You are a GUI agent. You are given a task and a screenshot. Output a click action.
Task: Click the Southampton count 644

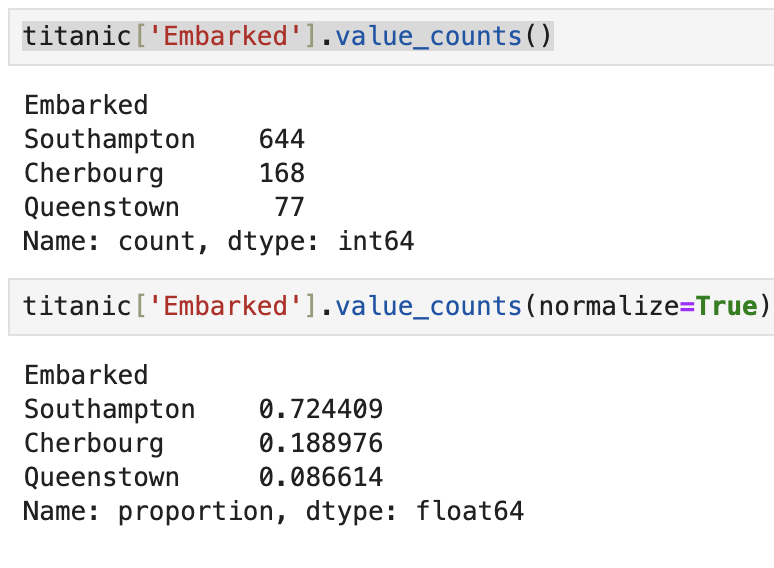tap(282, 139)
